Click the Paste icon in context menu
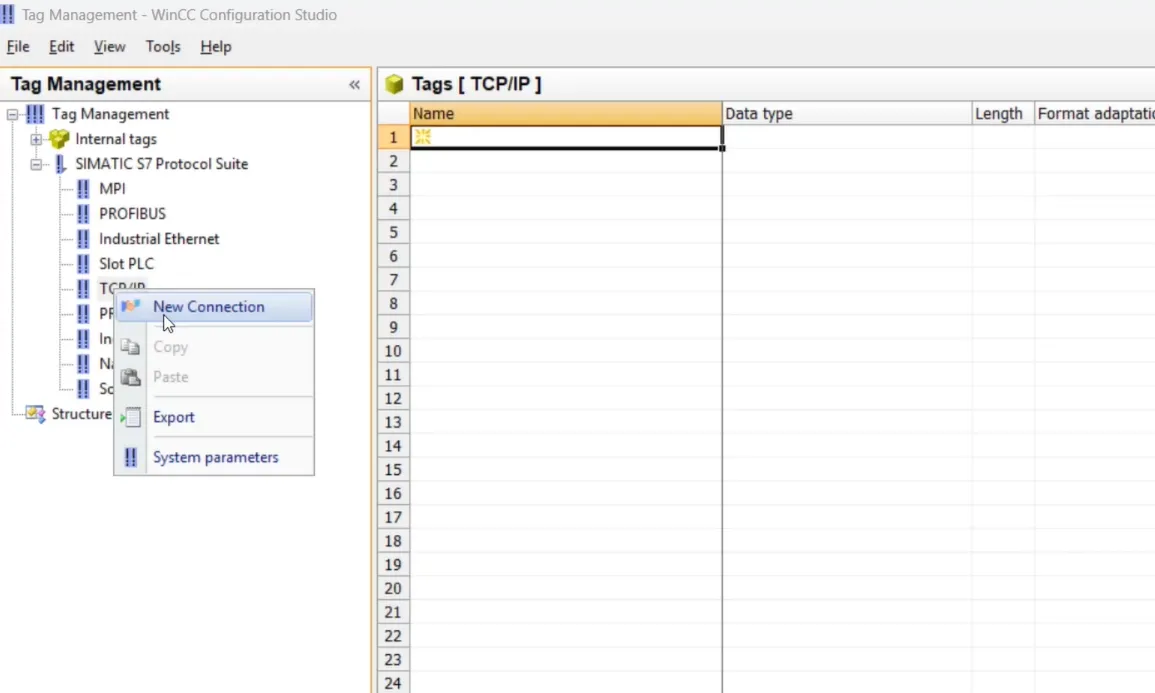Screen dimensions: 1155x693 [x=130, y=377]
